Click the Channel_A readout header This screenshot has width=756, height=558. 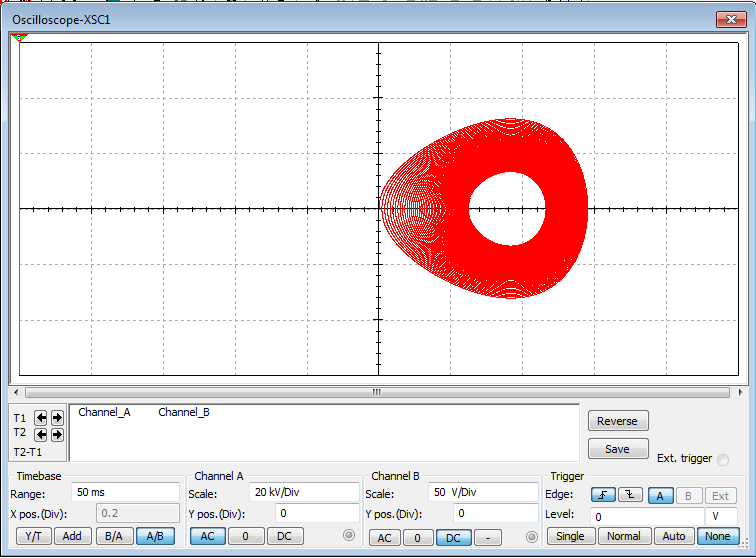pyautogui.click(x=104, y=412)
